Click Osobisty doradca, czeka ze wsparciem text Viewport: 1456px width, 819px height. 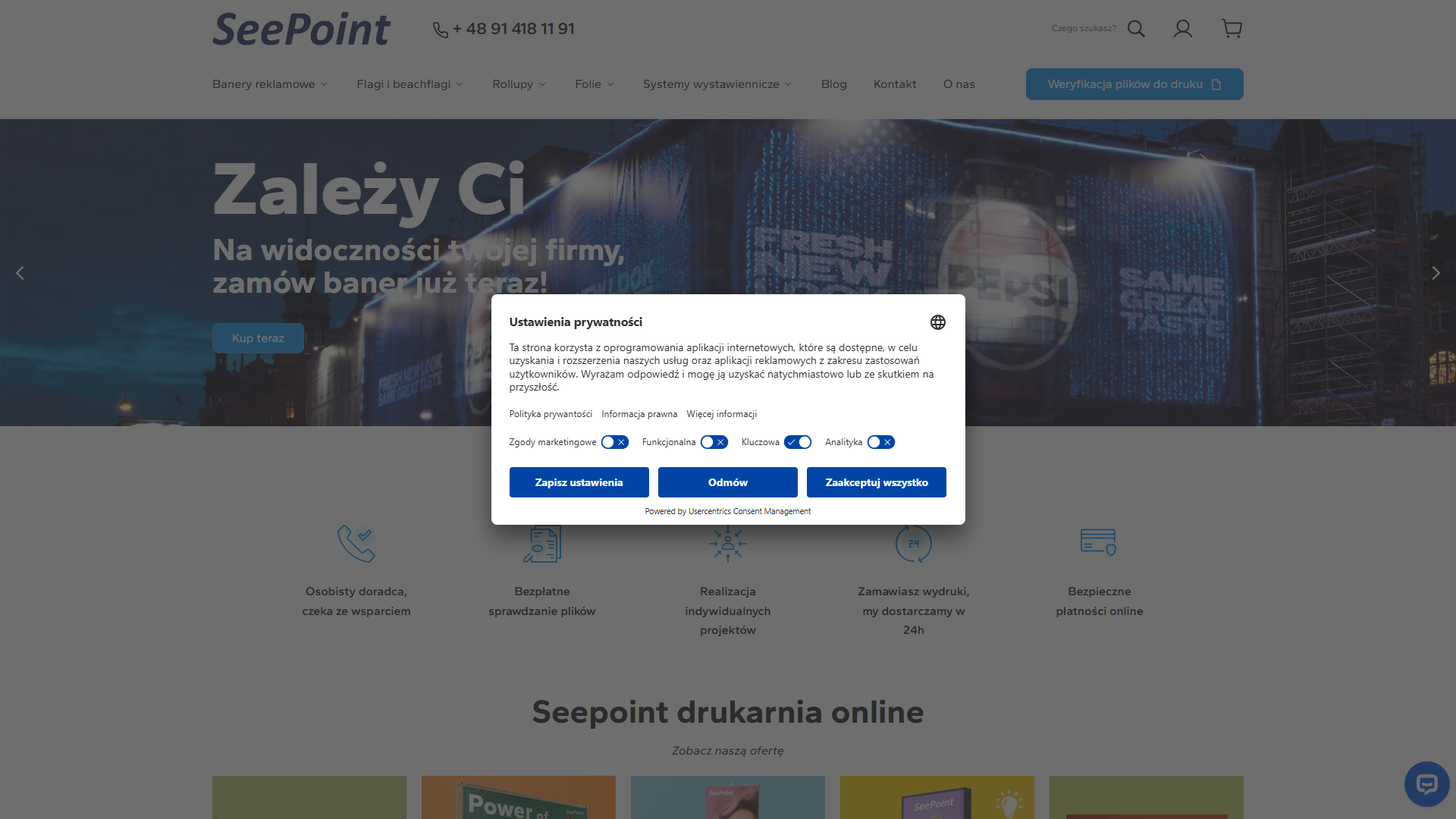356,601
